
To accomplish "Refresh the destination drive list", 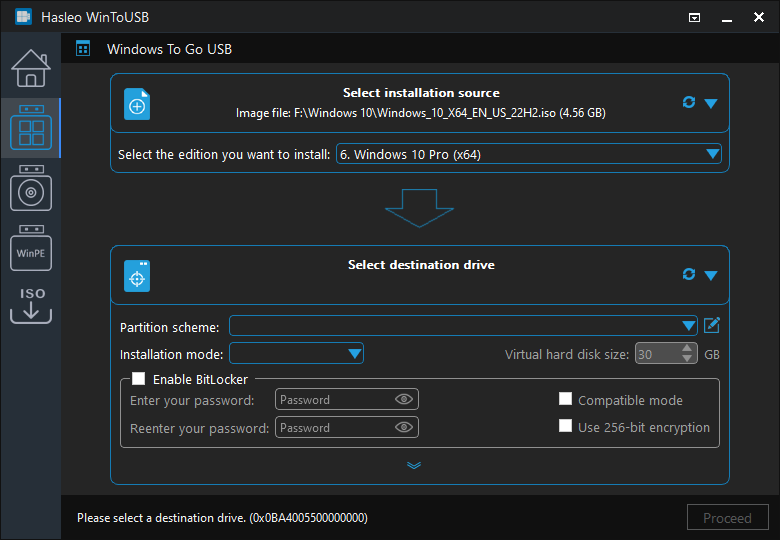I will pos(689,275).
